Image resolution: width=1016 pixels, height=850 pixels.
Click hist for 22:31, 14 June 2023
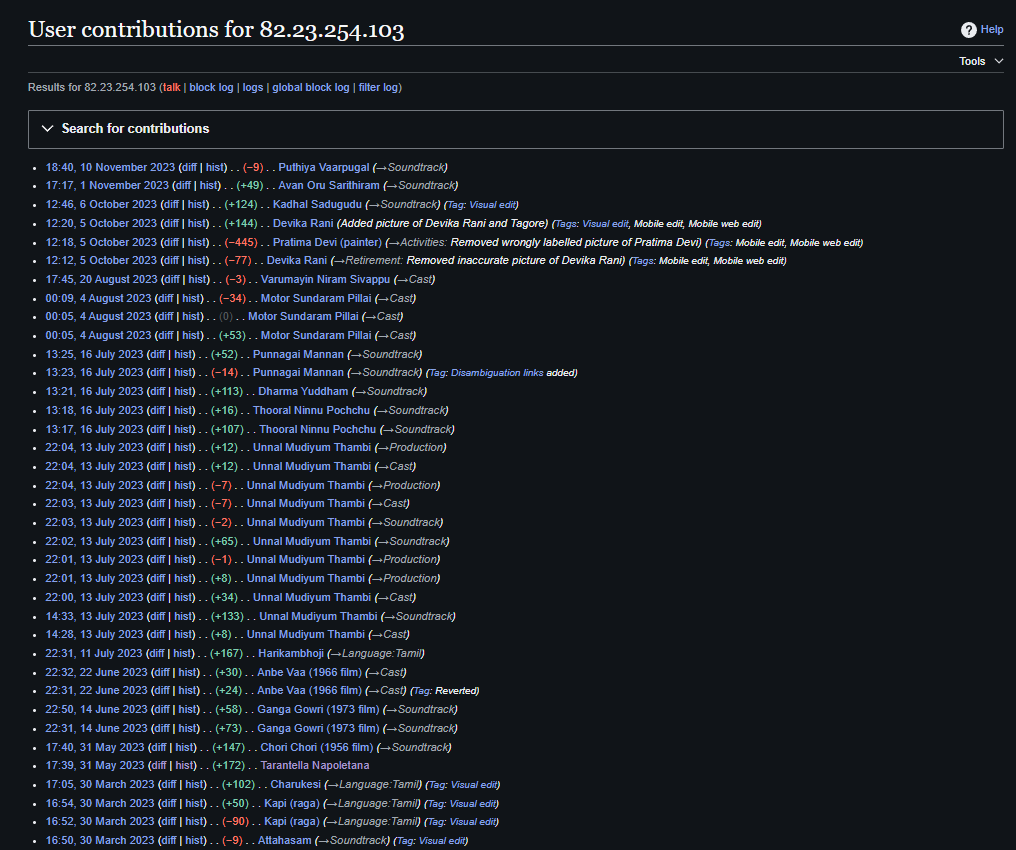tap(189, 728)
